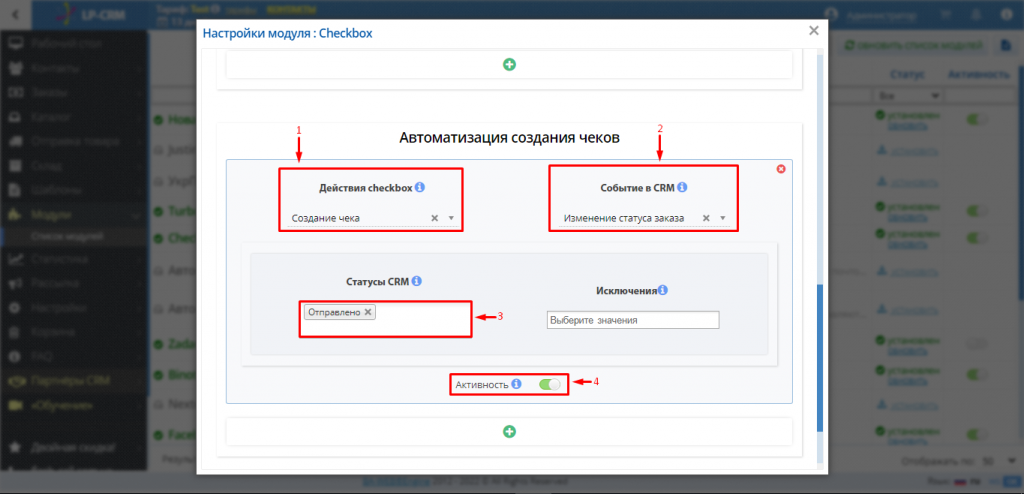Focus the Исключения Выберите значения field
The image size is (1024, 494).
click(632, 320)
